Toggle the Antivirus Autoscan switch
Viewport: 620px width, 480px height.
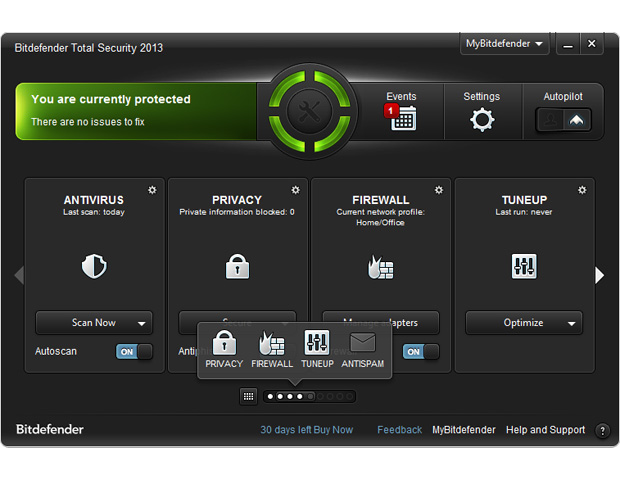click(134, 351)
